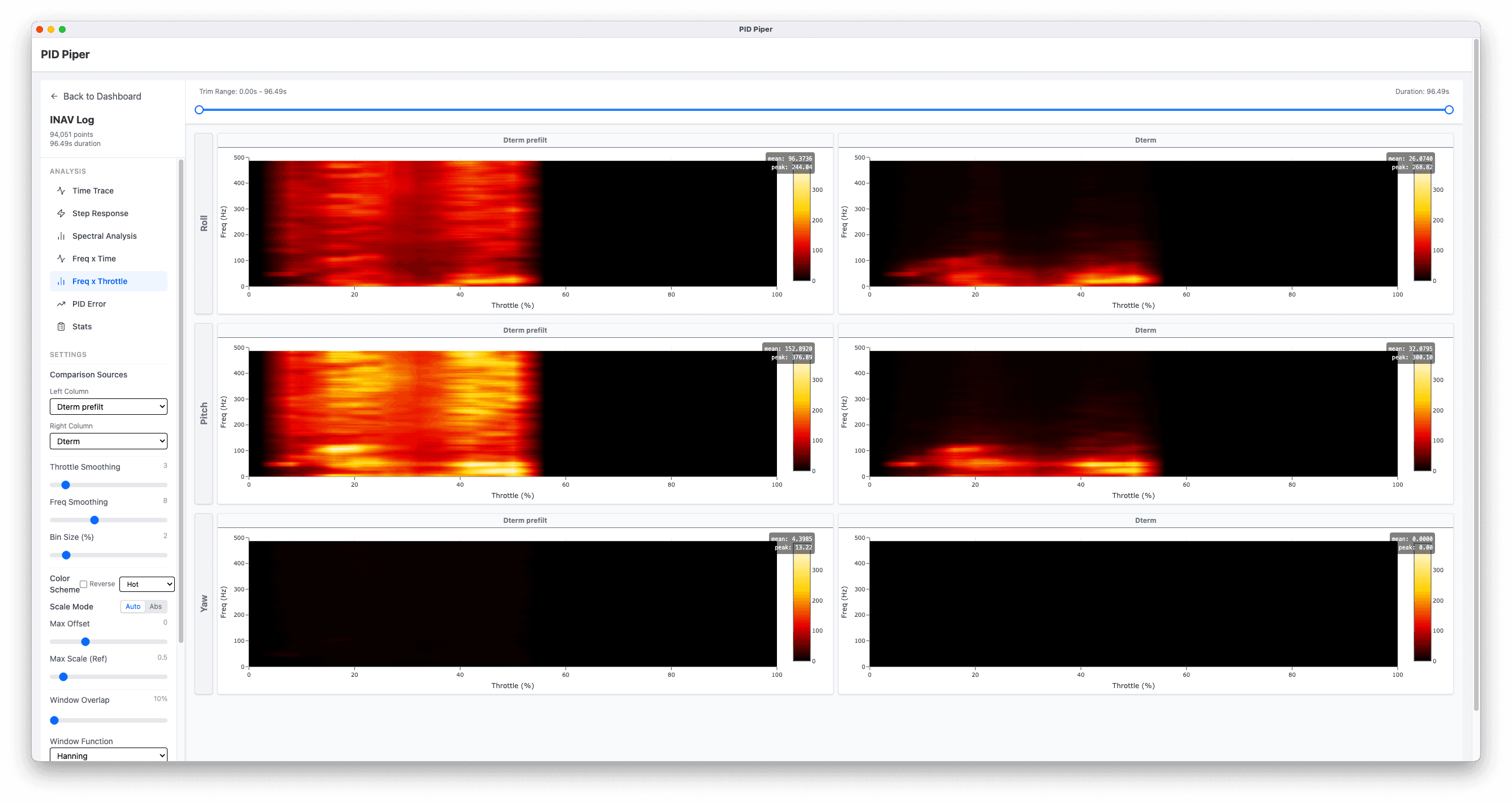
Task: Switch Scale Mode to Abs
Action: pyautogui.click(x=156, y=607)
